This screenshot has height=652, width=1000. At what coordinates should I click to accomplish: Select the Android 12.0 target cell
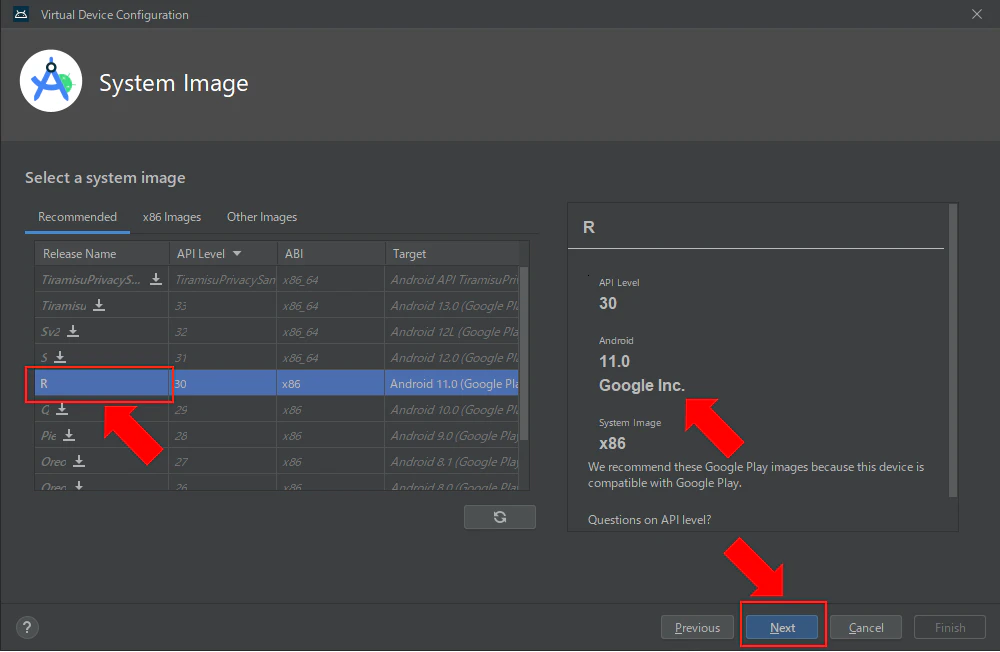(x=452, y=358)
